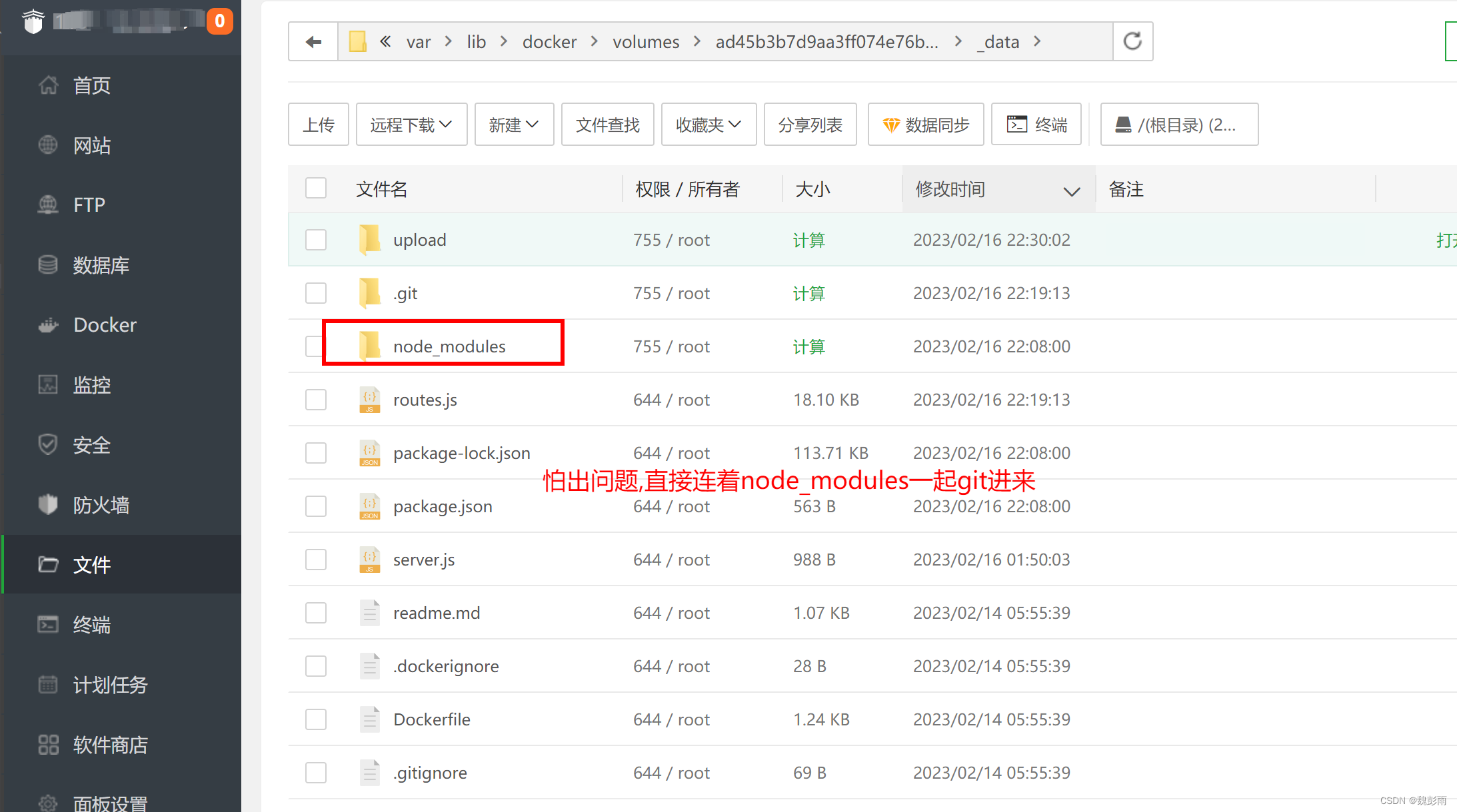Click the 上传 upload button
Image resolution: width=1457 pixels, height=812 pixels.
319,125
